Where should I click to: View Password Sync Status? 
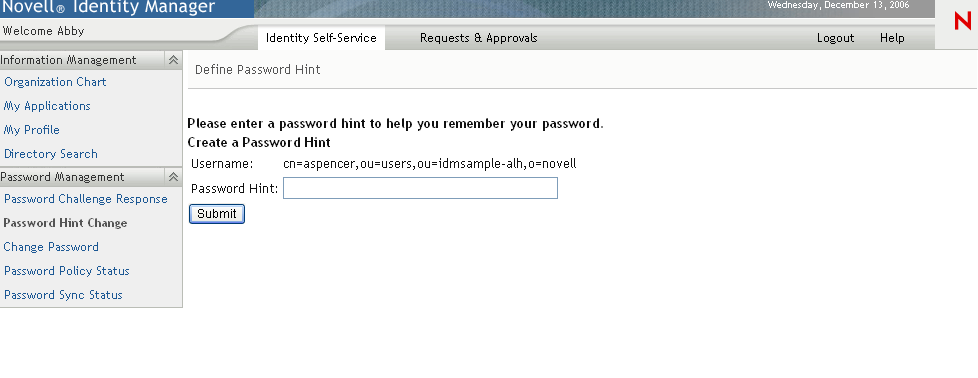[63, 295]
